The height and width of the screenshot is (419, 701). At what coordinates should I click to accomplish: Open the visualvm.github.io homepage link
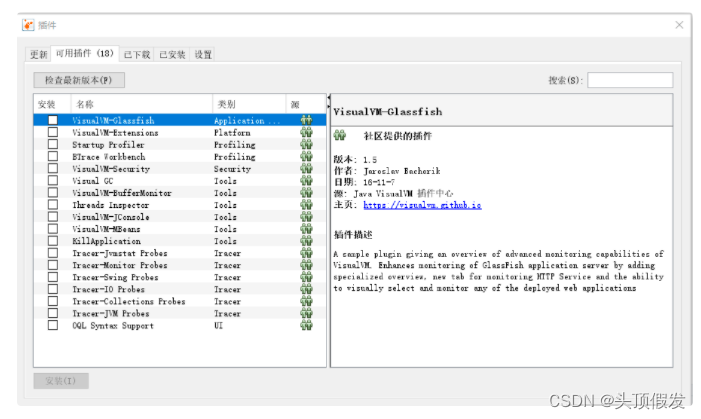[x=422, y=205]
